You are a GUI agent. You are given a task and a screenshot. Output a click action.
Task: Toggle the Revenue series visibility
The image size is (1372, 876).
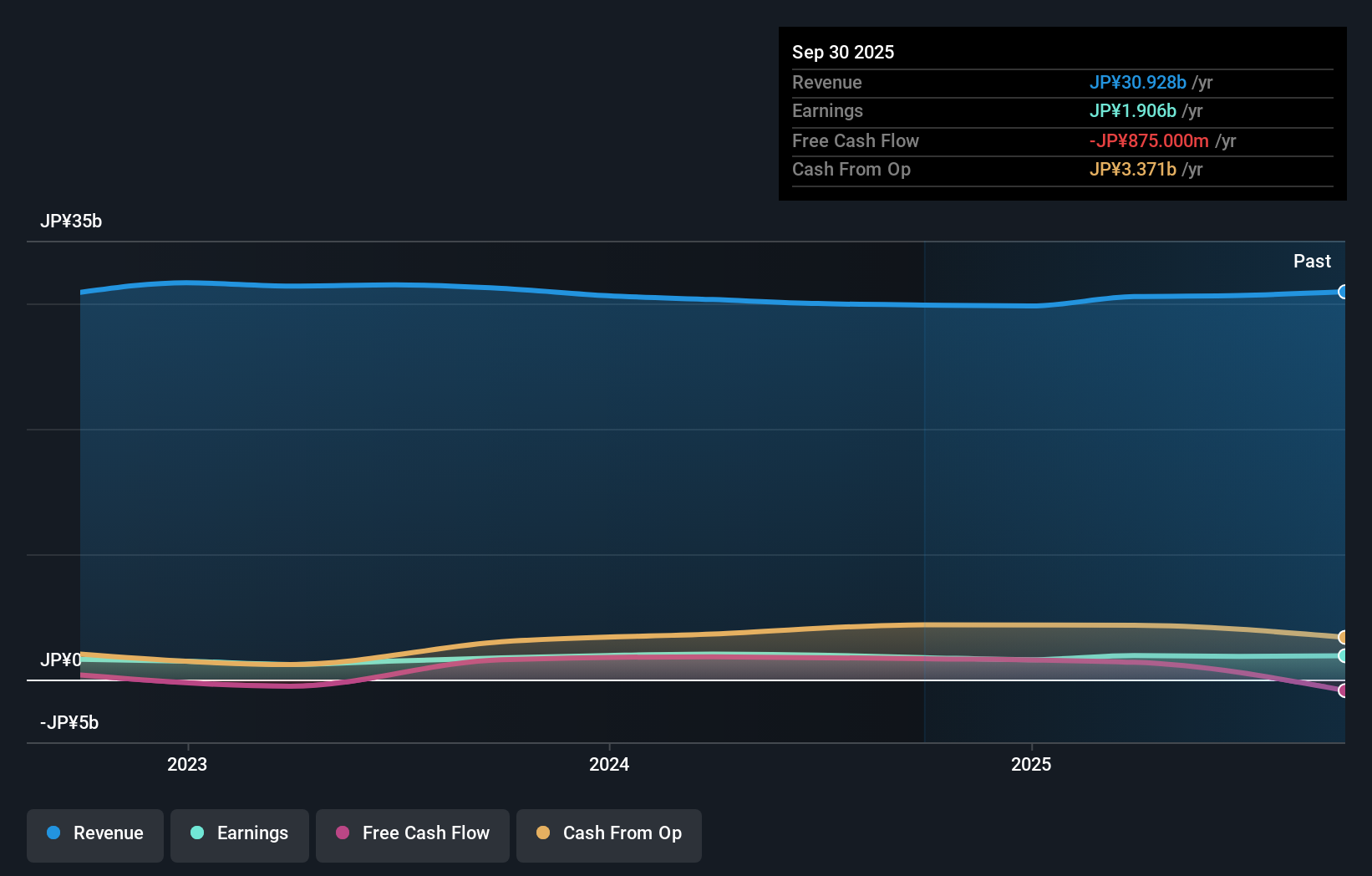[94, 833]
